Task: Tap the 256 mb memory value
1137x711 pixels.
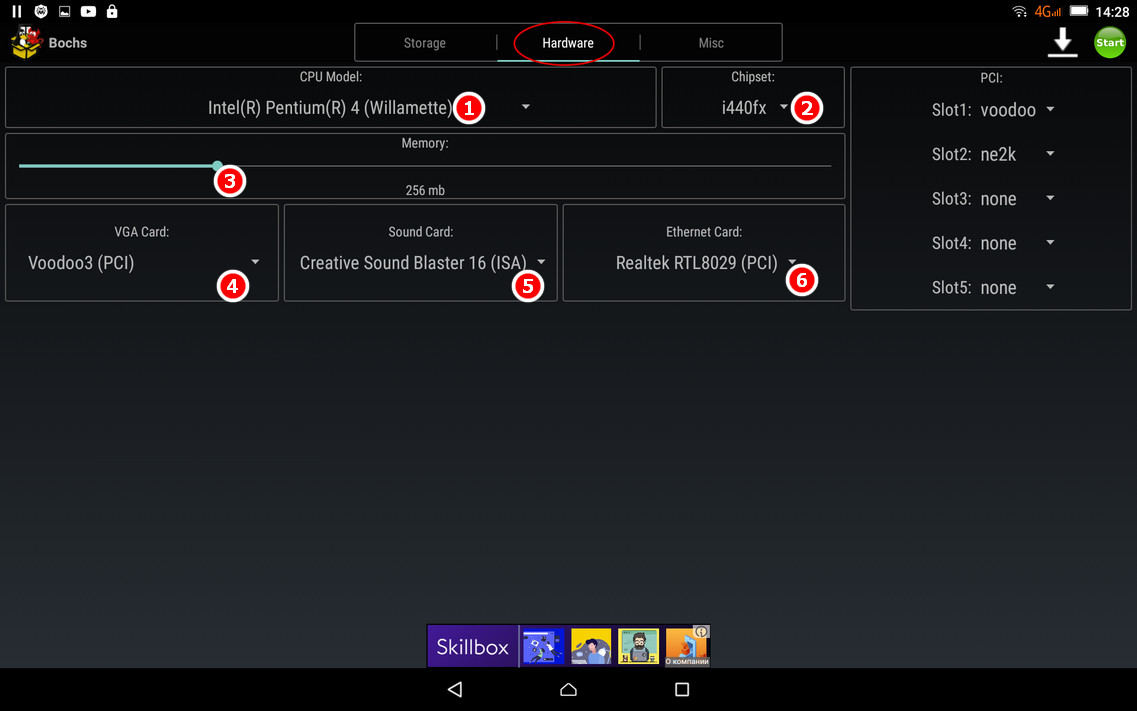Action: pos(425,191)
